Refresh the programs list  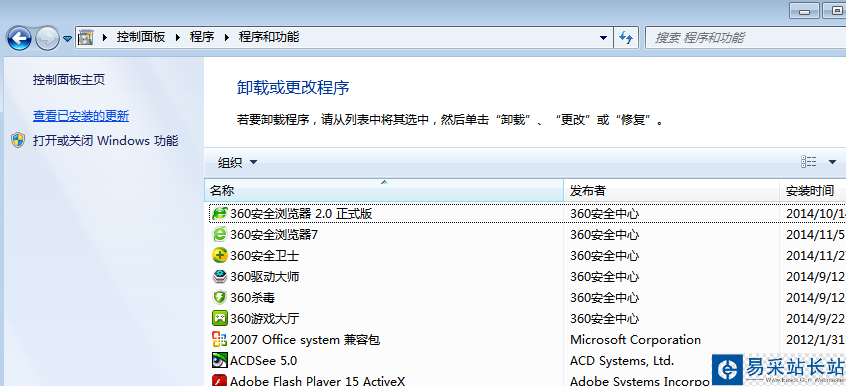[626, 38]
